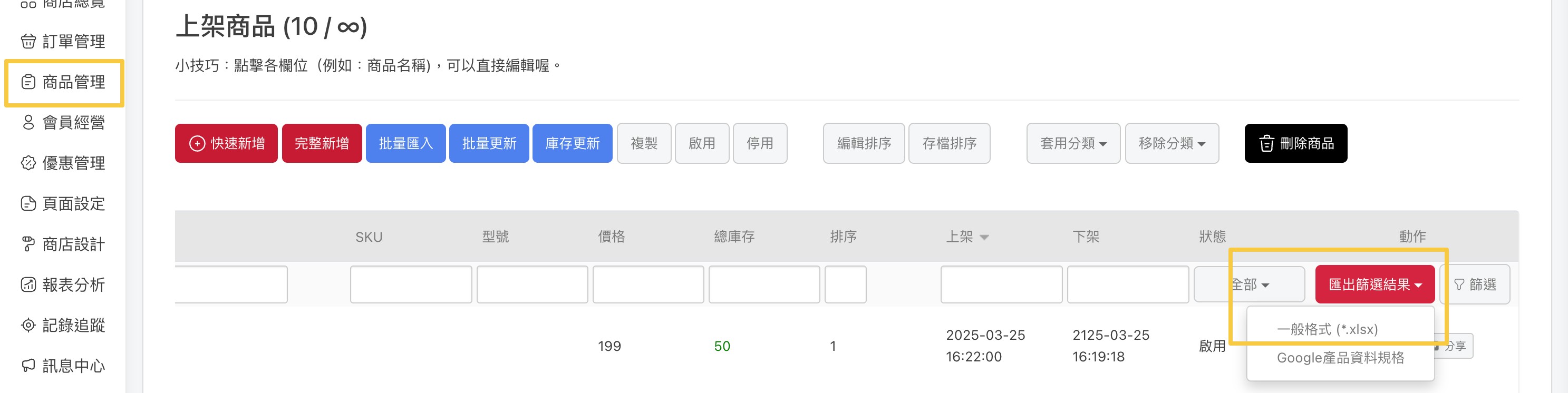The width and height of the screenshot is (1568, 393).
Task: Expand the 套用分類 dropdown
Action: pyautogui.click(x=1073, y=144)
